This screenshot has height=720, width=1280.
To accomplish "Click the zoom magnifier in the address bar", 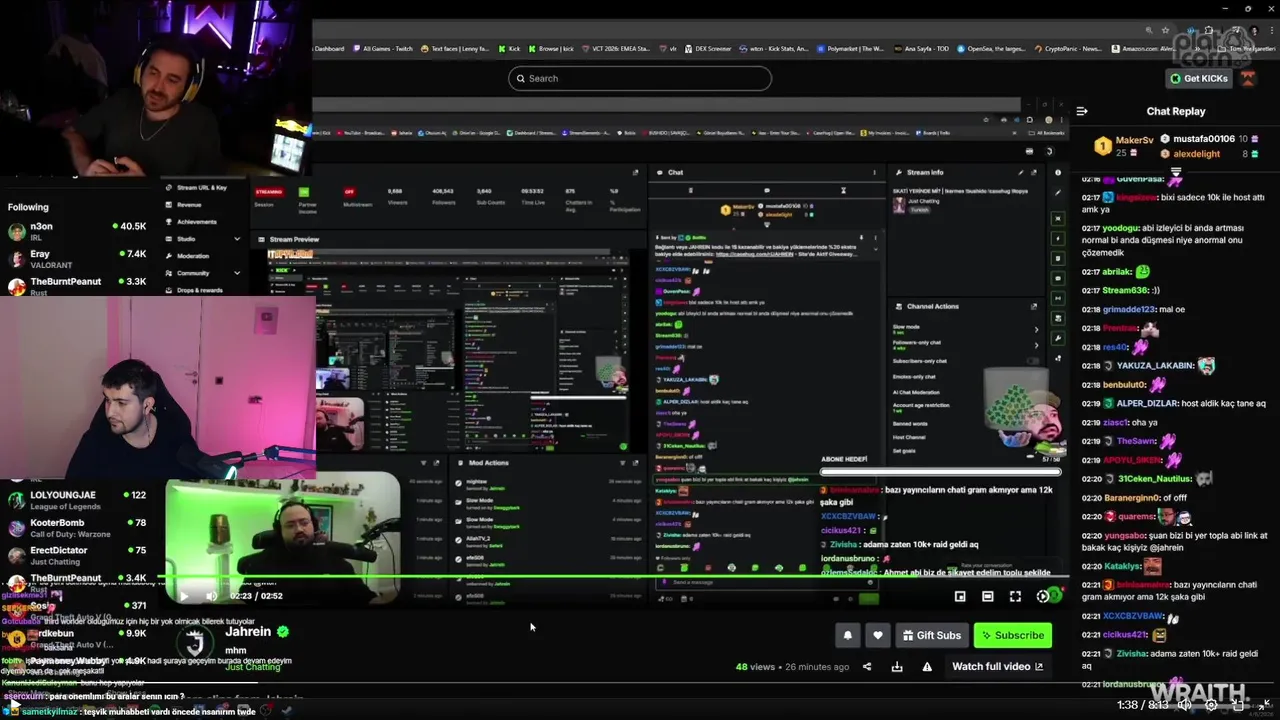I will (1149, 30).
